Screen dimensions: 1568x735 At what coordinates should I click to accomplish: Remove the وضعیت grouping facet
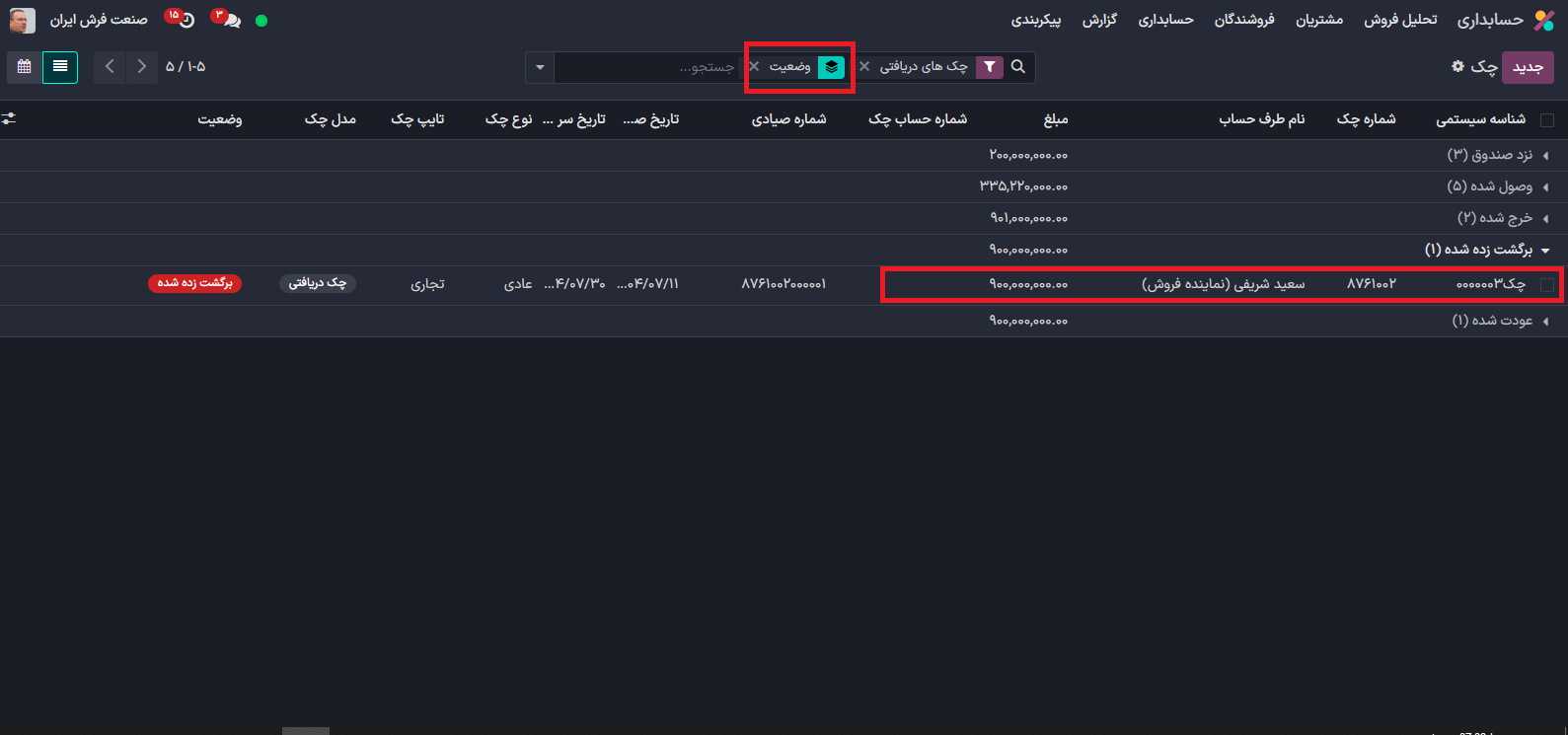tap(754, 66)
